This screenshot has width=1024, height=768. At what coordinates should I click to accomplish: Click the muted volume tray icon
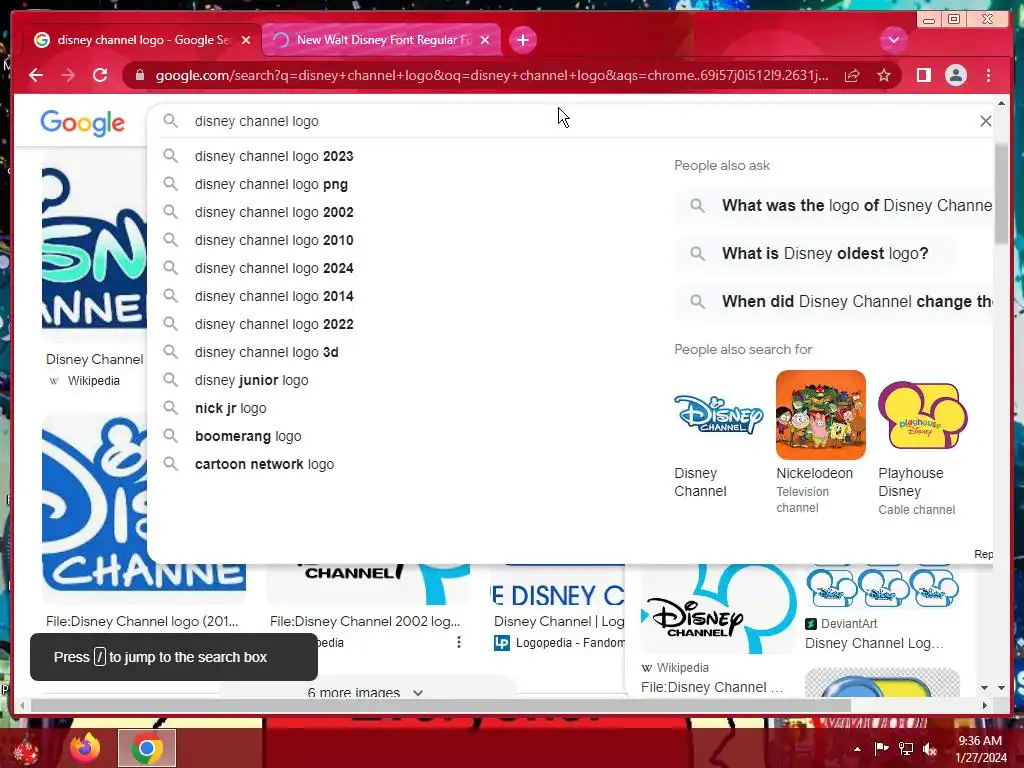tap(929, 749)
